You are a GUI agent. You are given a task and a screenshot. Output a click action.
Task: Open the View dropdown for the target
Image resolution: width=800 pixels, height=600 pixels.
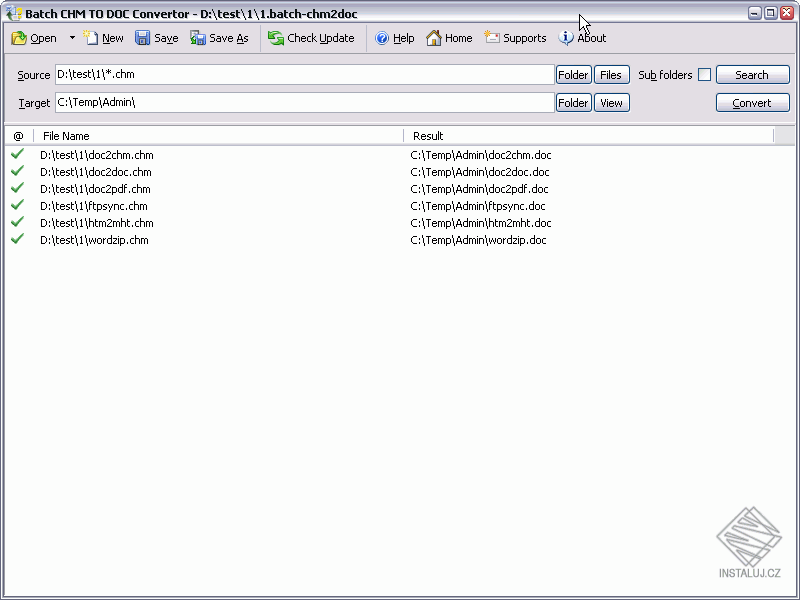(611, 102)
